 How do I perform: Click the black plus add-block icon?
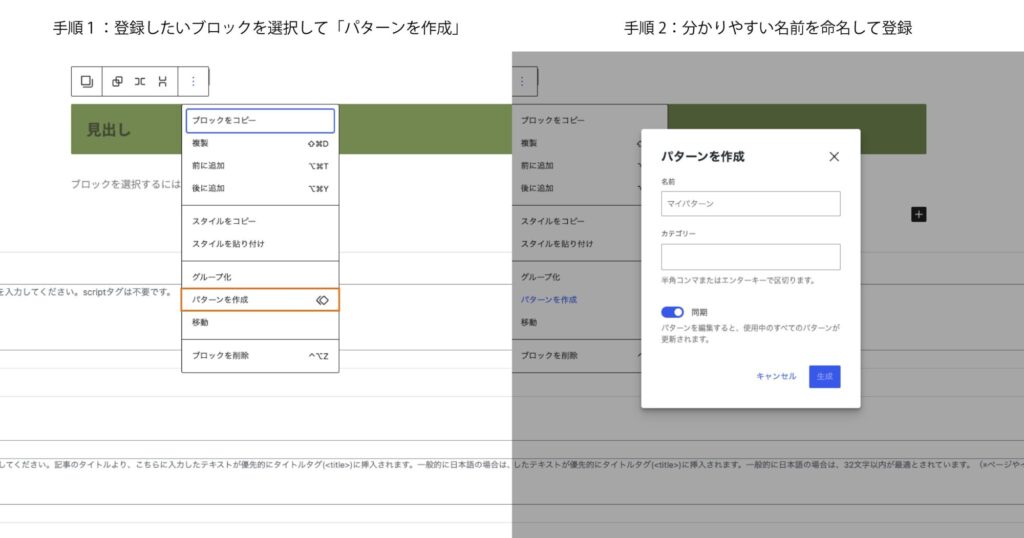pos(919,214)
